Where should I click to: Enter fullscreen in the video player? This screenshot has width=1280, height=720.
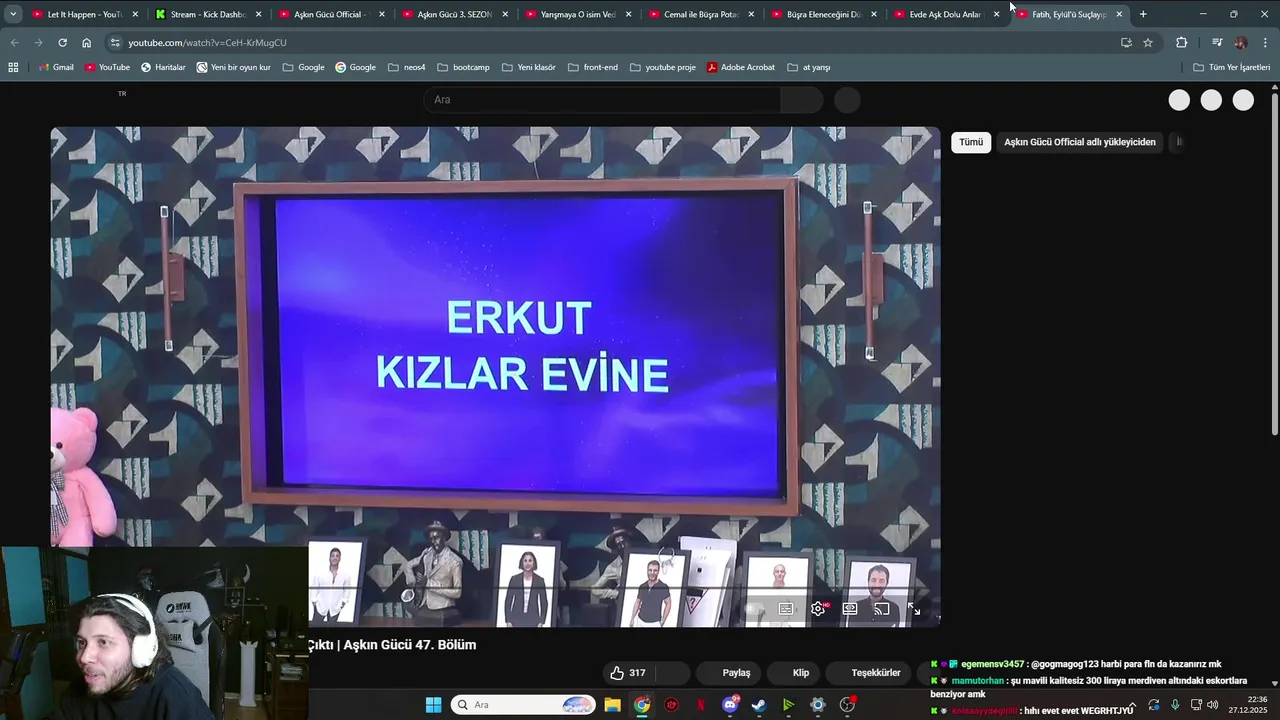(914, 608)
